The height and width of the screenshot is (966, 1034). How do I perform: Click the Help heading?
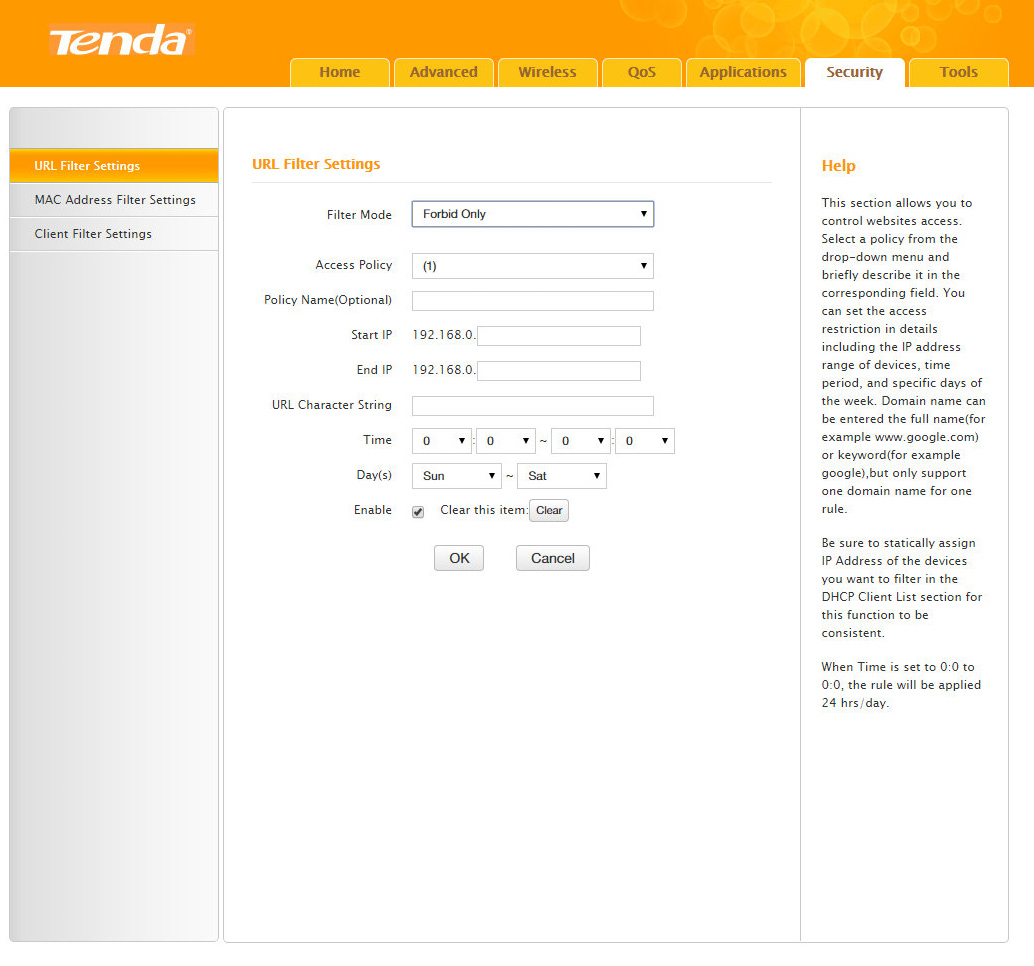tap(838, 166)
